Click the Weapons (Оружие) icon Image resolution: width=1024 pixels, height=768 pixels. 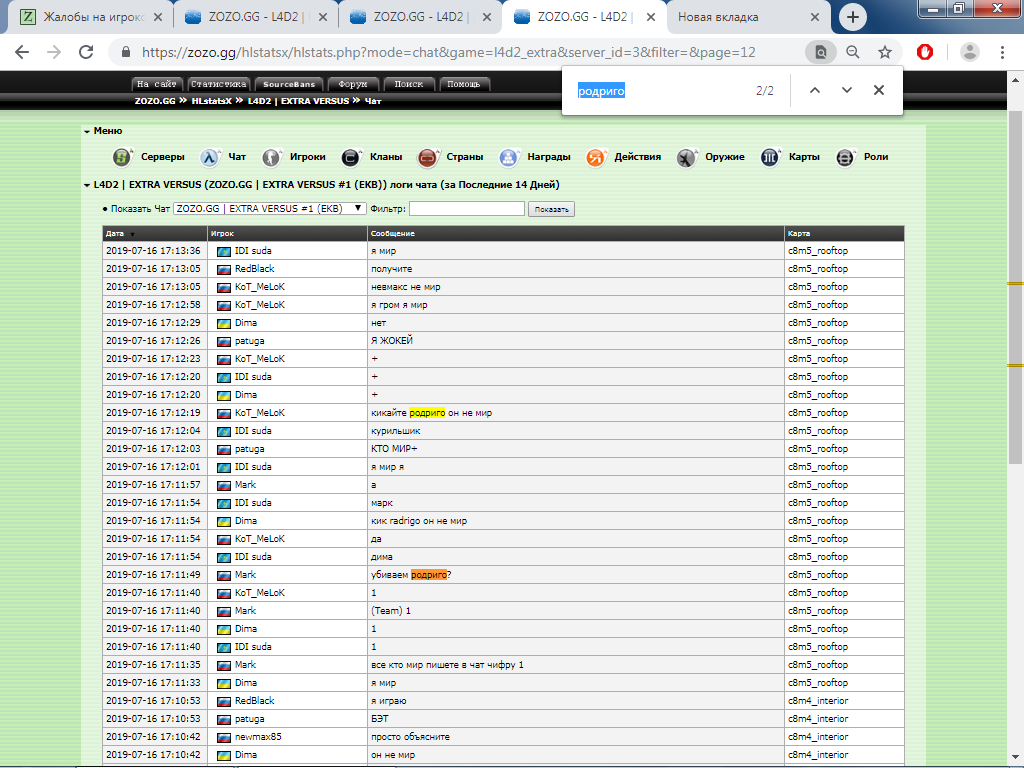[x=686, y=157]
